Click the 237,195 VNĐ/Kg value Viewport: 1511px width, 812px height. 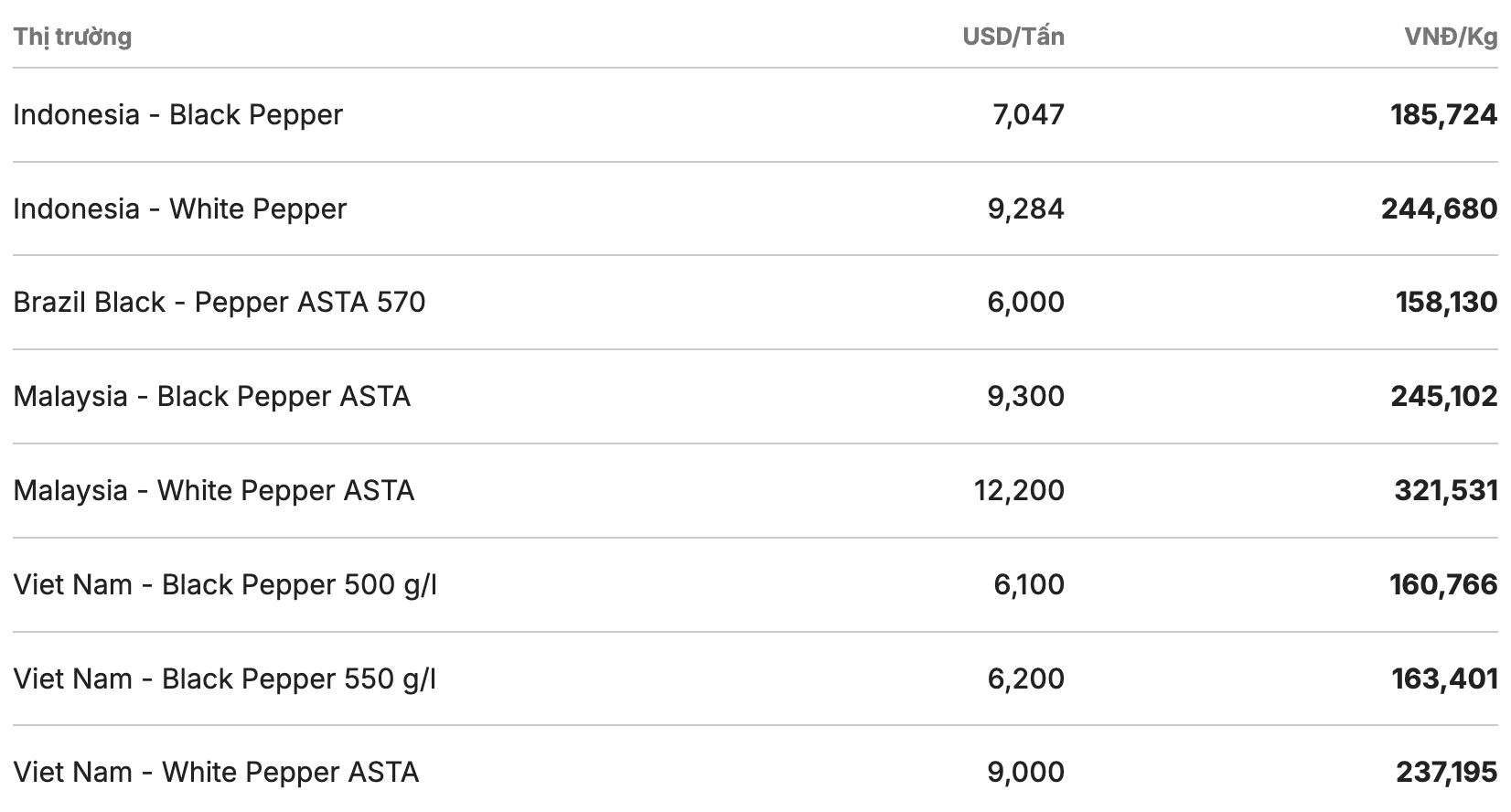click(1446, 773)
